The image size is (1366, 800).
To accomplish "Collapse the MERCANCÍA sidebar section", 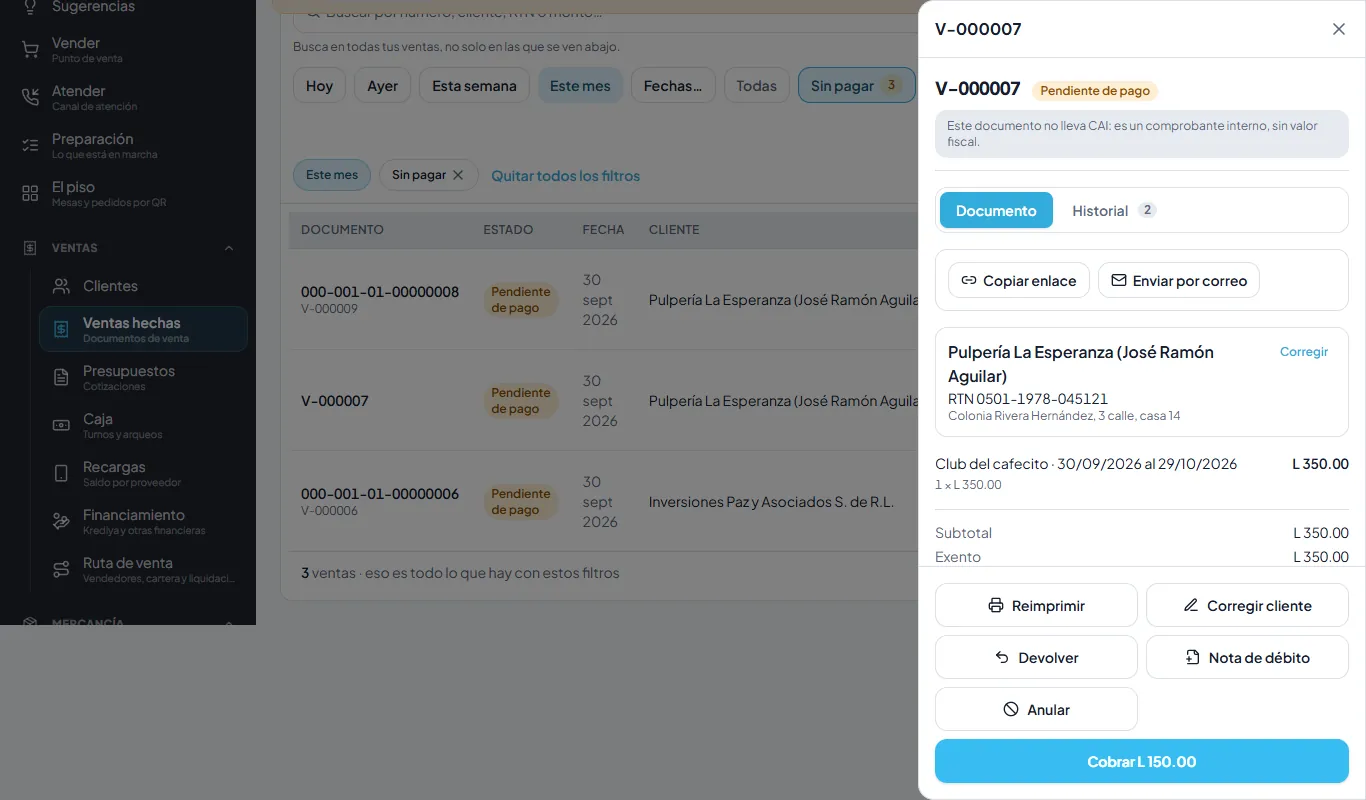I will (x=229, y=622).
